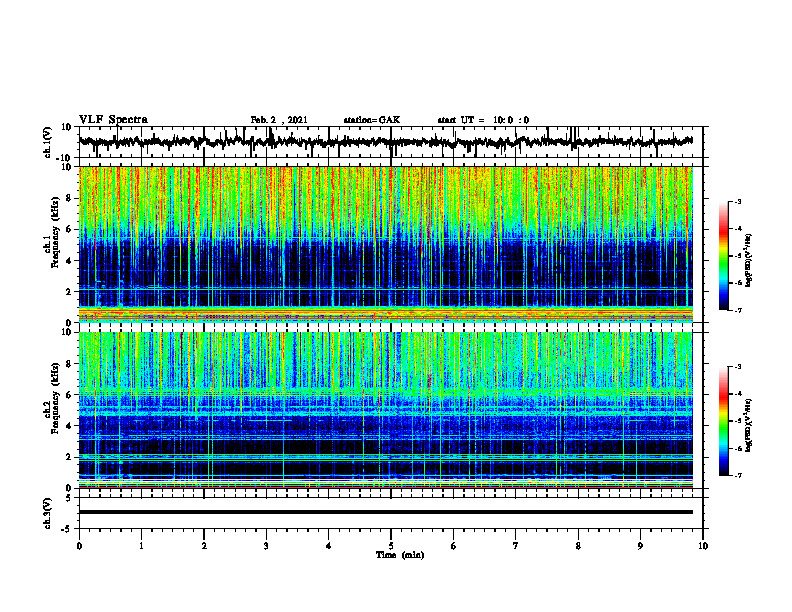Click the "2" kHz tick of ch.2 spectrogram
The height and width of the screenshot is (612, 792).
point(70,457)
